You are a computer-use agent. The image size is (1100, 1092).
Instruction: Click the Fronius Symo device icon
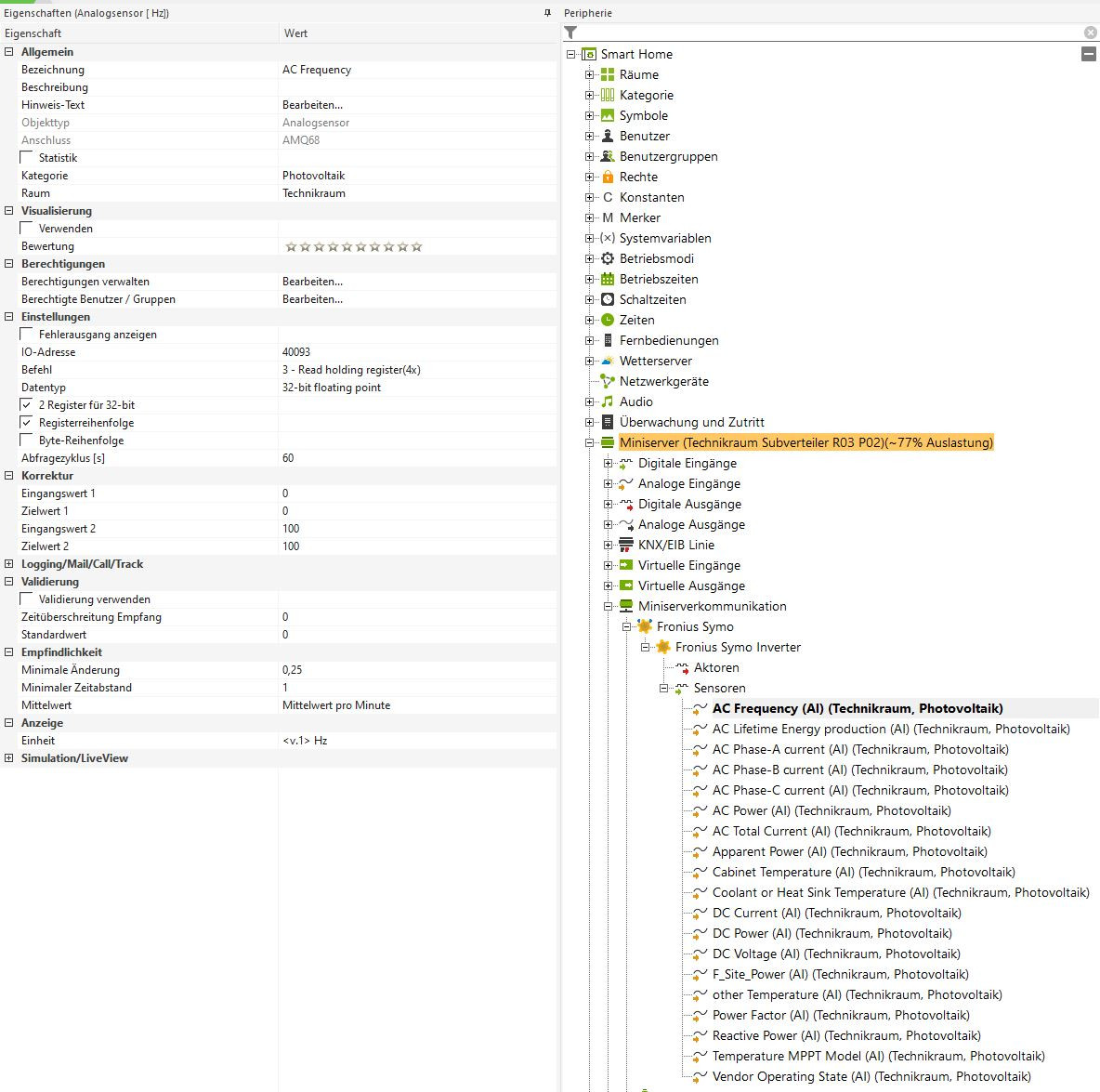point(645,626)
